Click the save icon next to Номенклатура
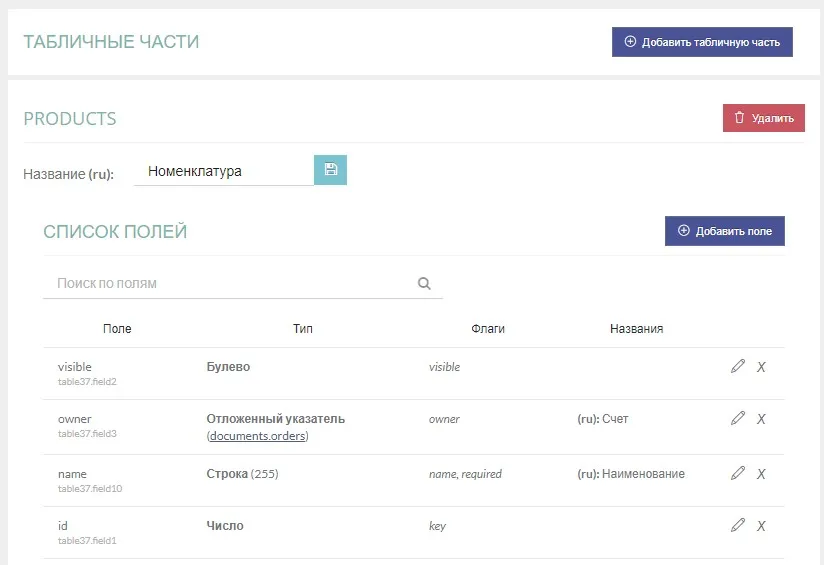 330,170
